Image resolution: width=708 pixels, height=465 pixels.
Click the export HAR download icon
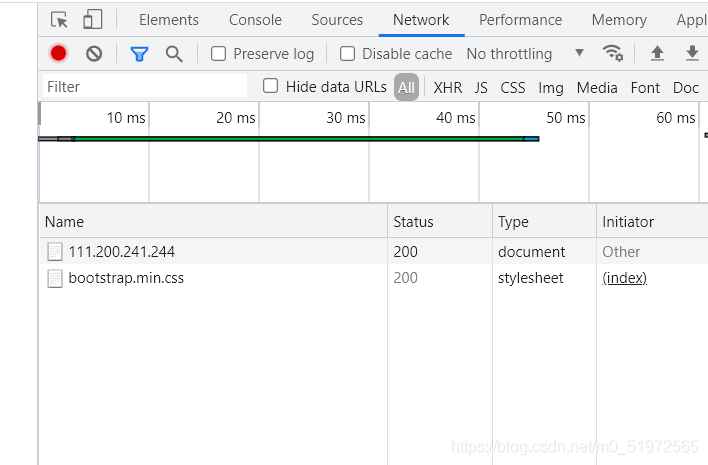[x=692, y=54]
